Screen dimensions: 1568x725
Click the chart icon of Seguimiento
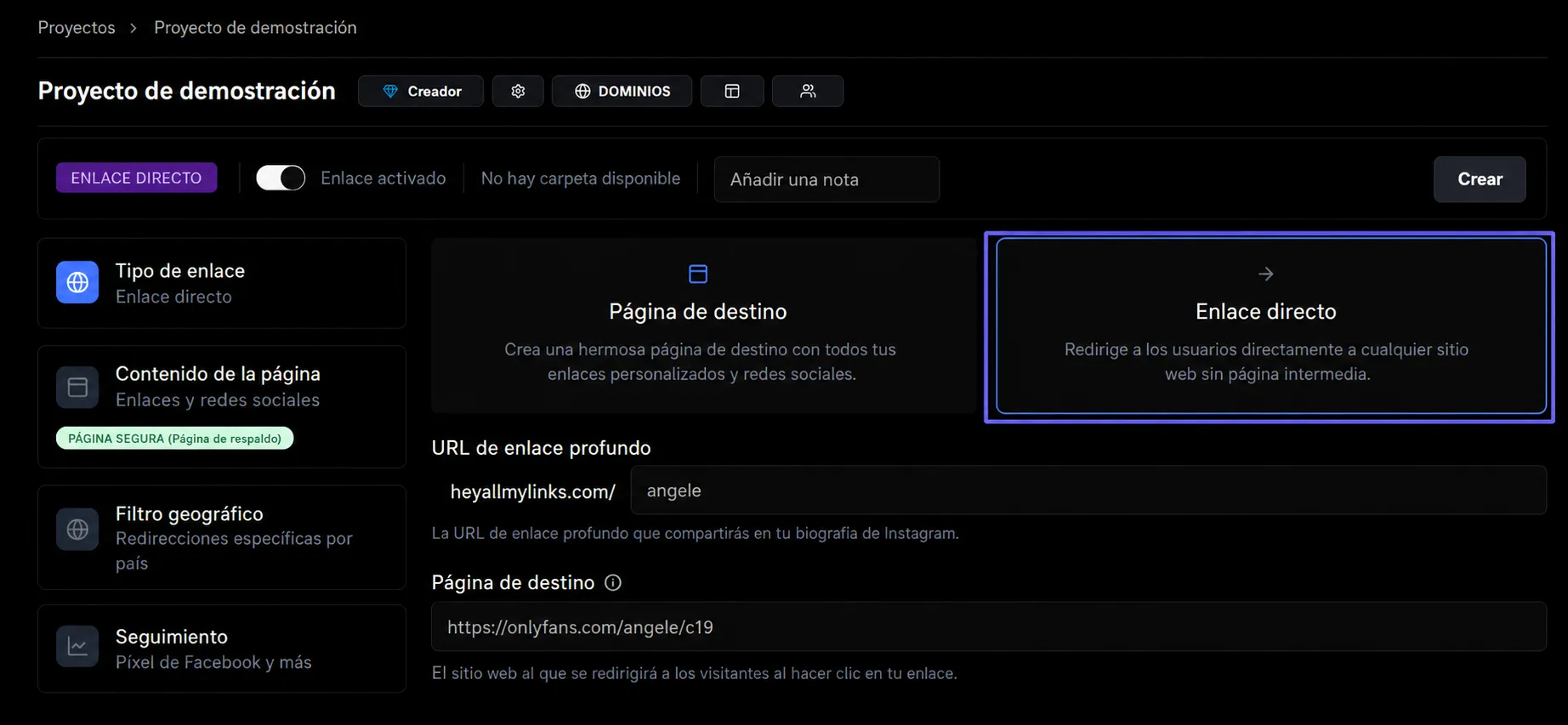[77, 647]
